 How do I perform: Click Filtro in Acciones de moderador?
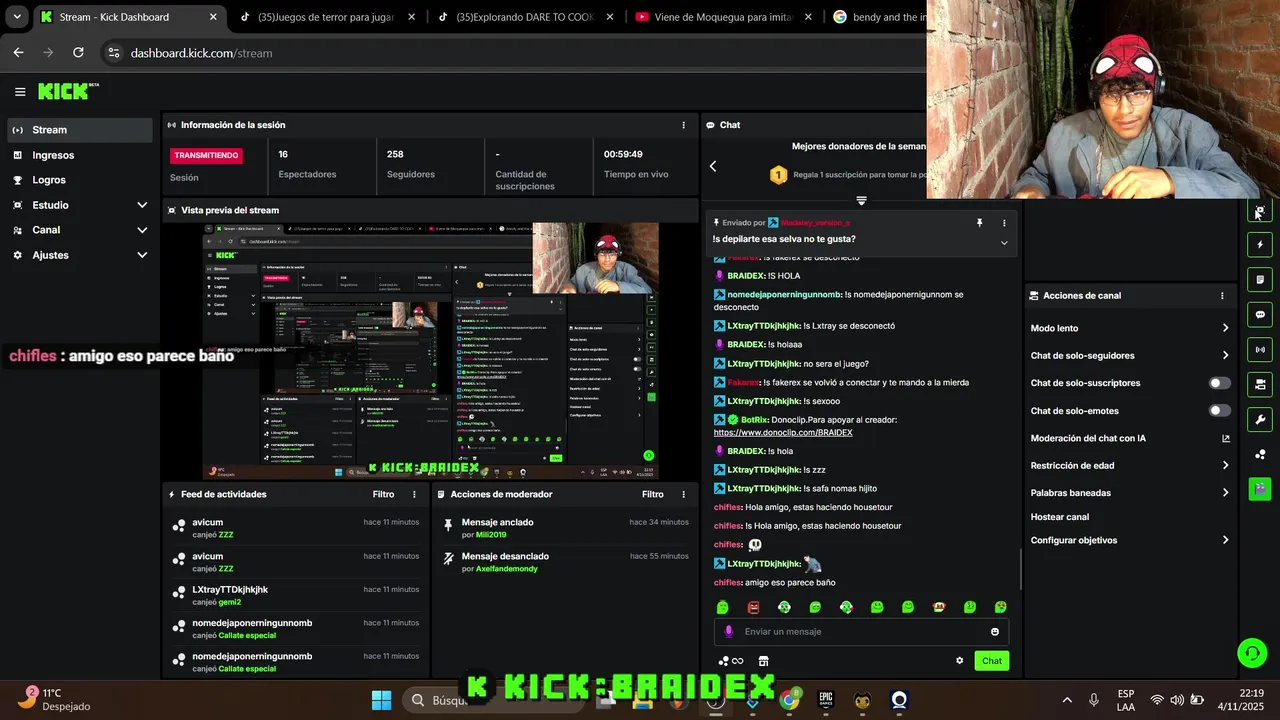(x=652, y=494)
